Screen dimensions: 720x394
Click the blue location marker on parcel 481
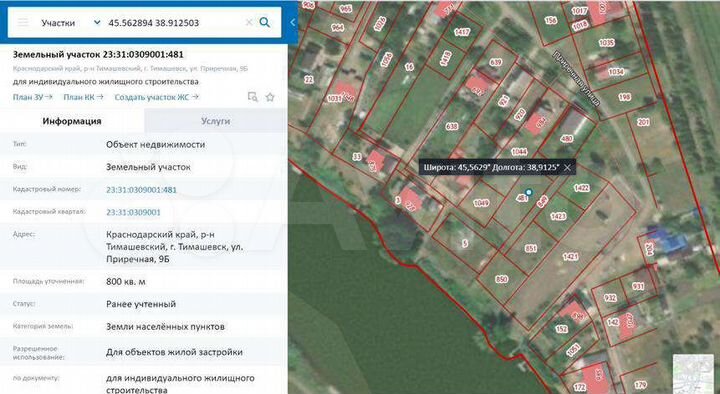click(529, 192)
